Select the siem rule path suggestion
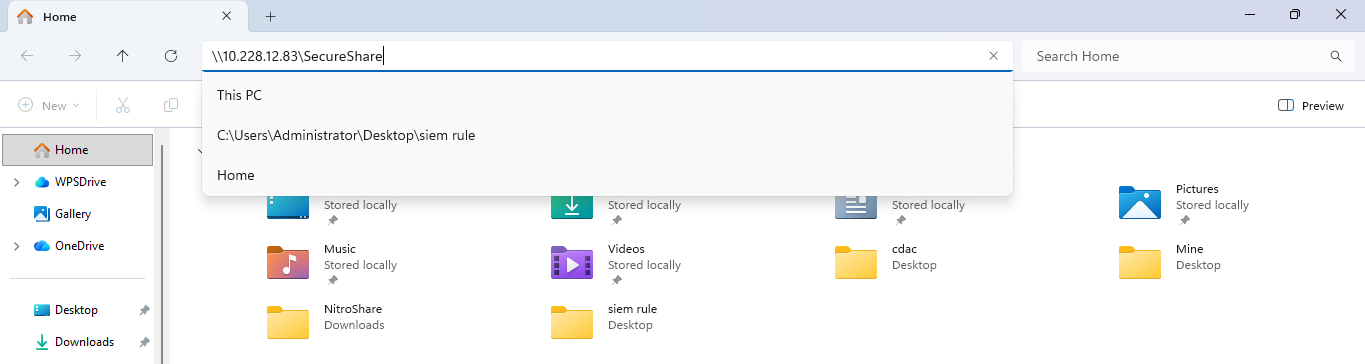Viewport: 1365px width, 364px height. coord(607,135)
